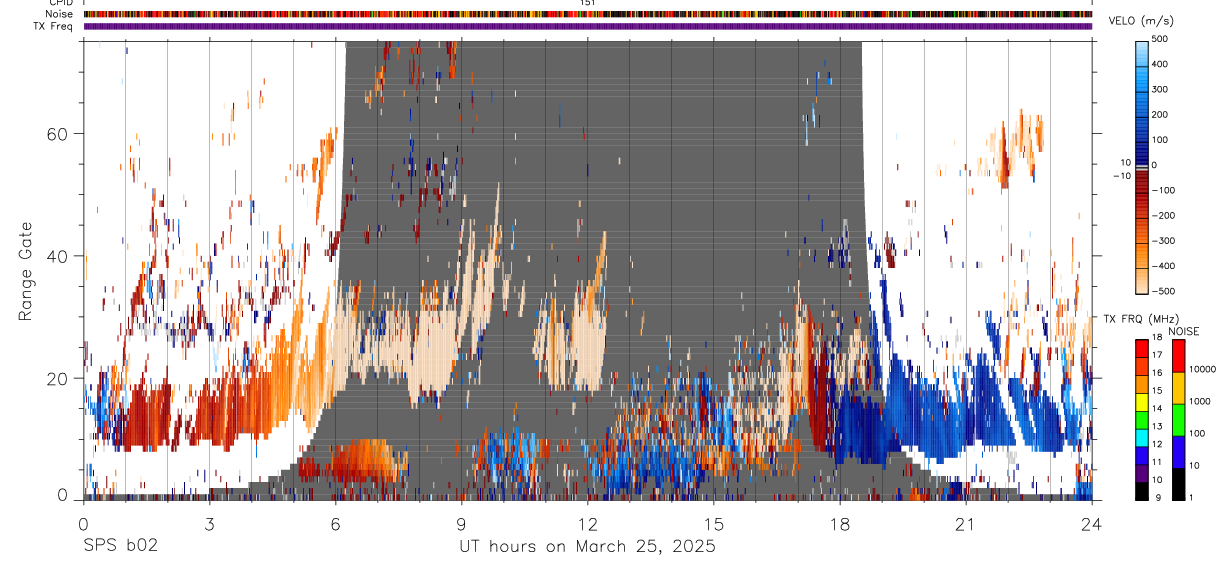Click the '9' hour tick label below the time axis

pos(461,524)
